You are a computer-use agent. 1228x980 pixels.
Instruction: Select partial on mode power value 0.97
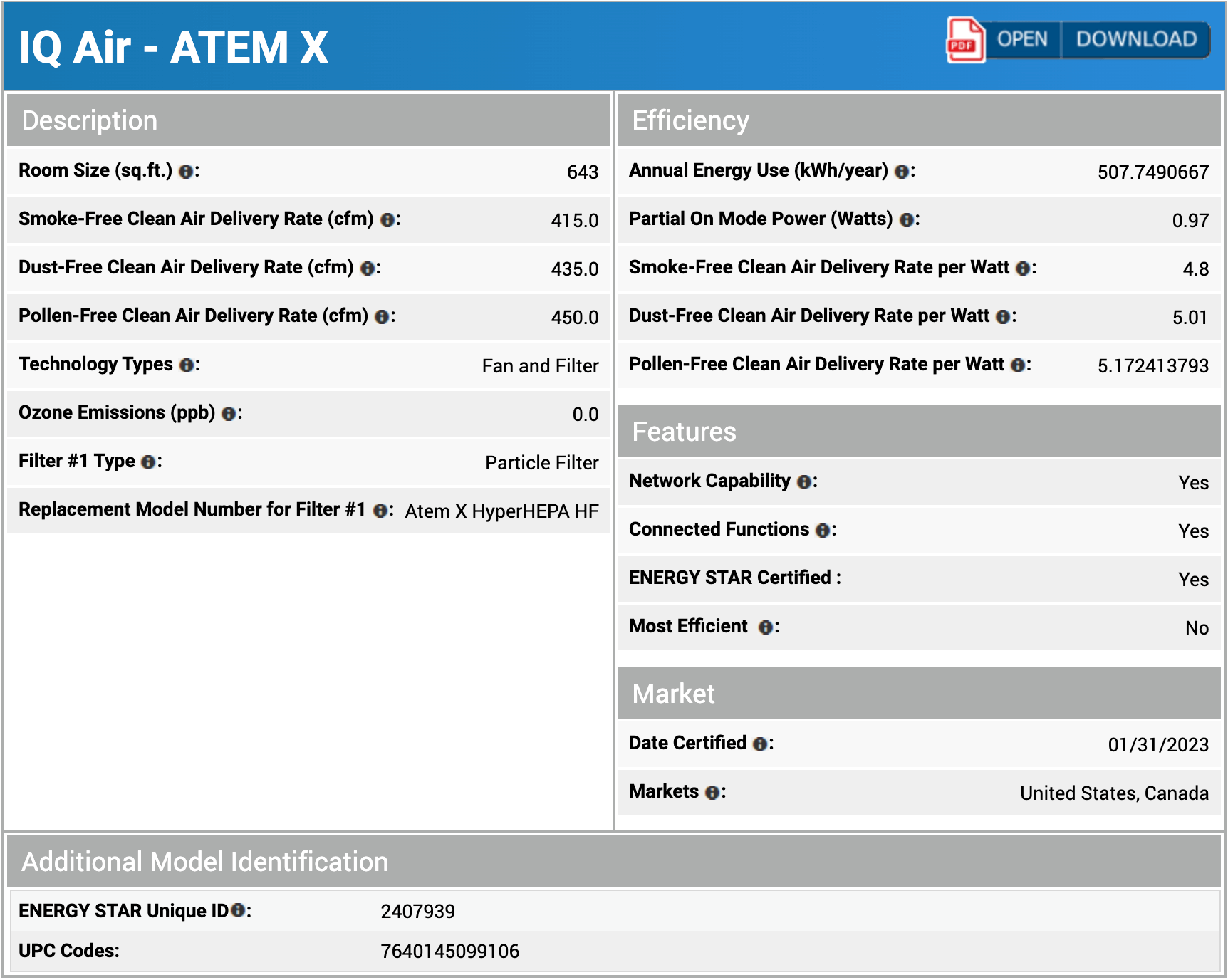click(1191, 221)
